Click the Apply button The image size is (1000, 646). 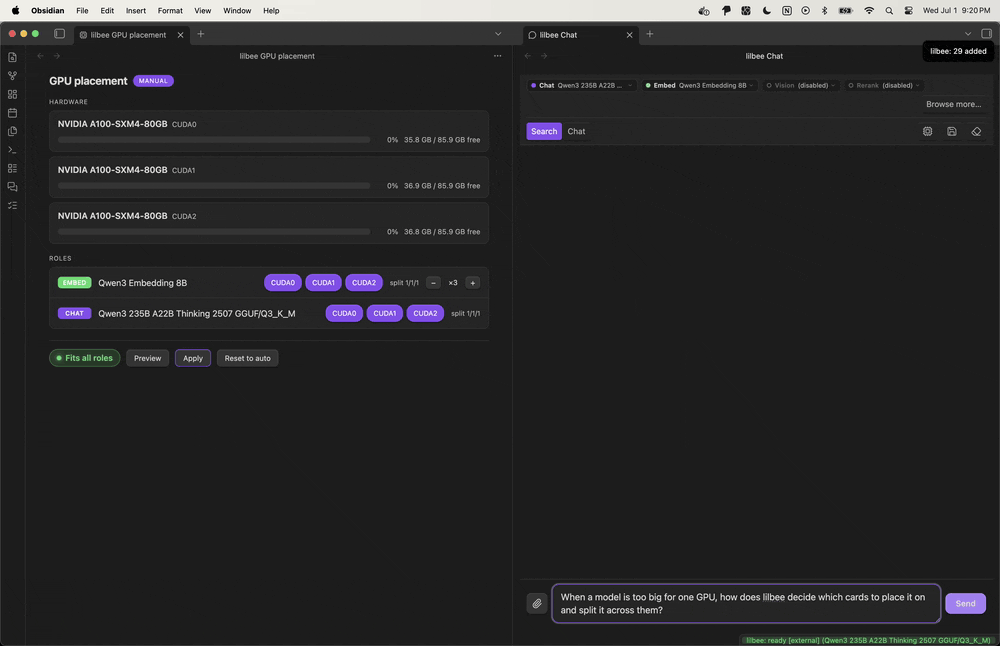[193, 358]
